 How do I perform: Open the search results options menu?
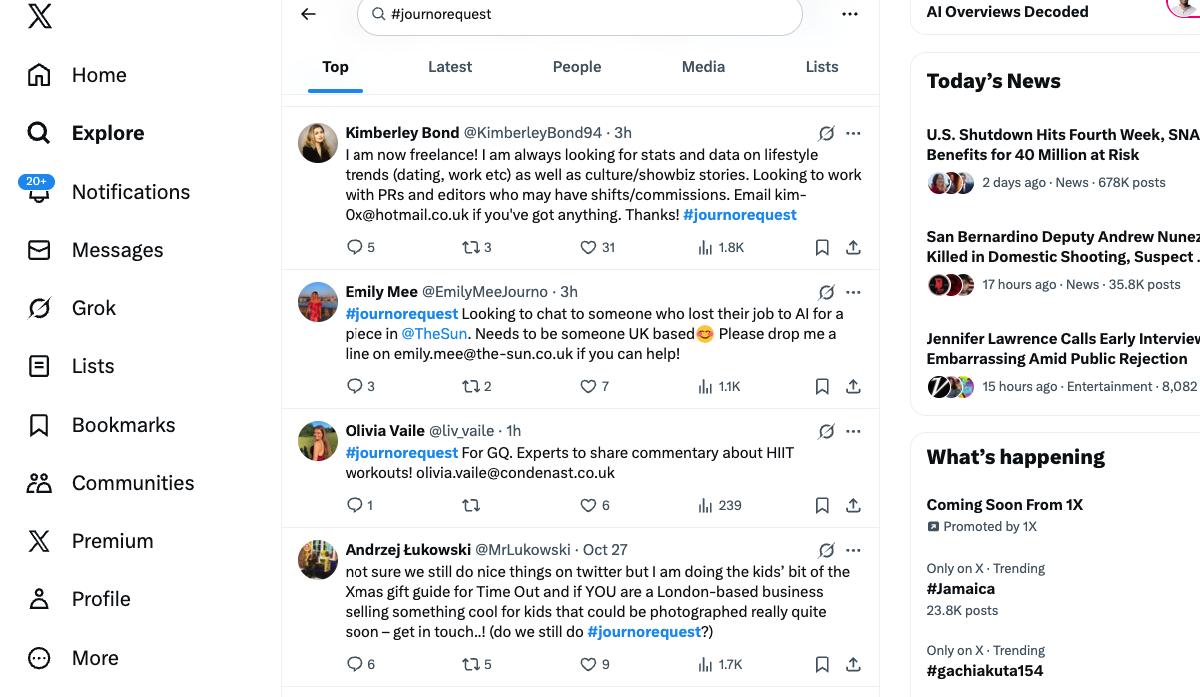point(850,14)
